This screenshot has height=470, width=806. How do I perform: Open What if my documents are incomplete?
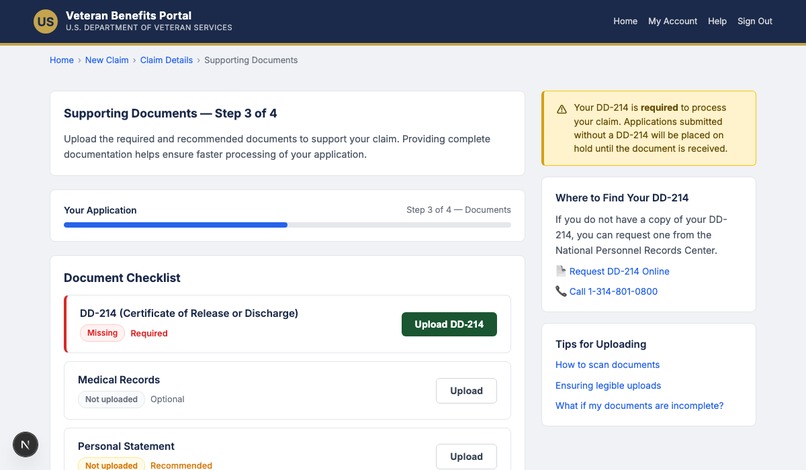[639, 406]
